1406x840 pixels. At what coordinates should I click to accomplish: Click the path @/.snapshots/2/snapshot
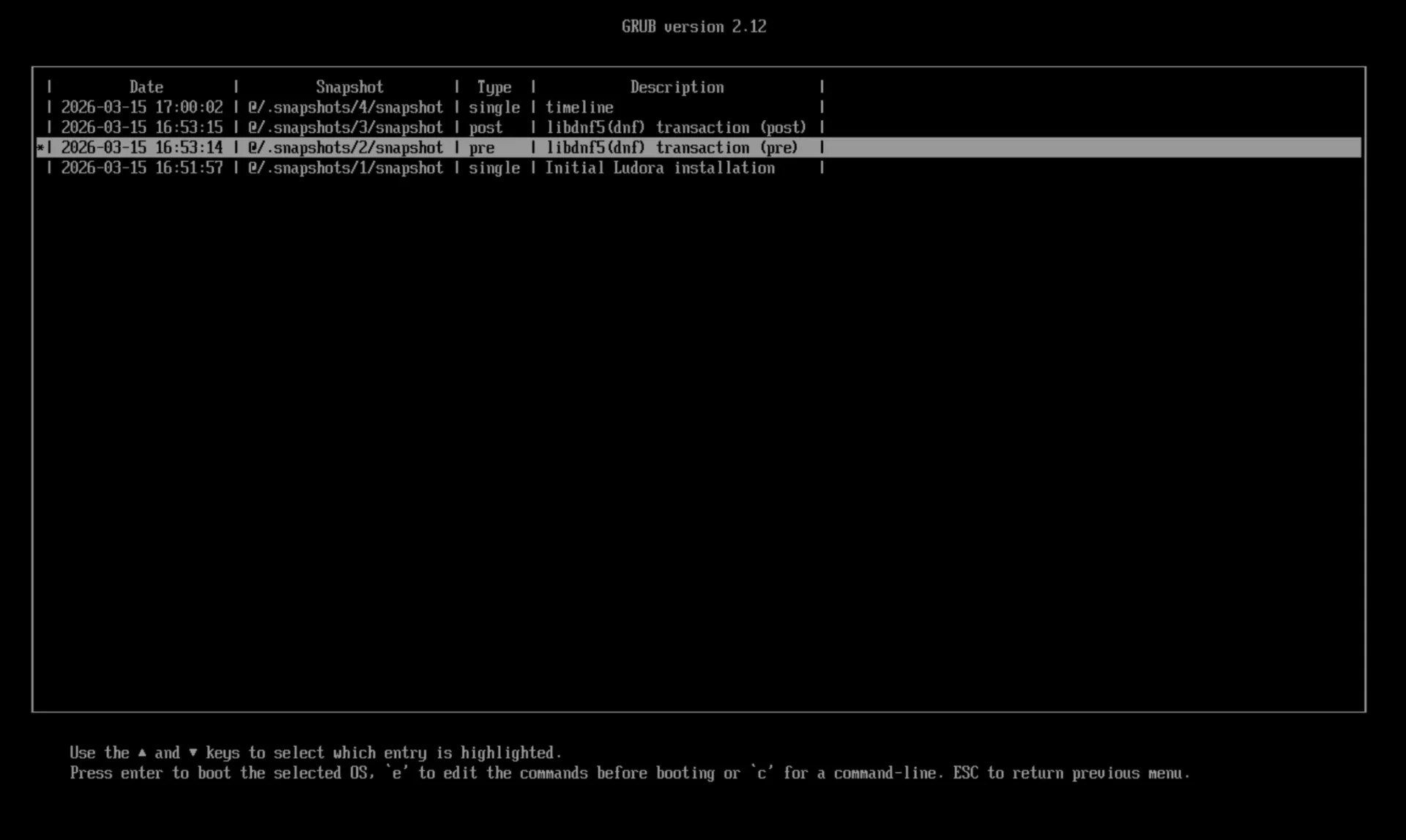[346, 148]
